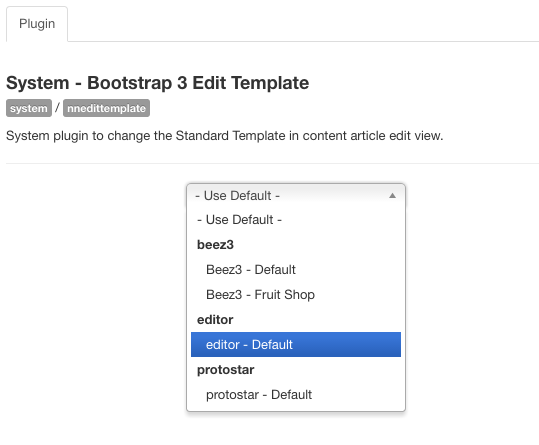Click the system label badge
539x445 pixels.
(29, 108)
